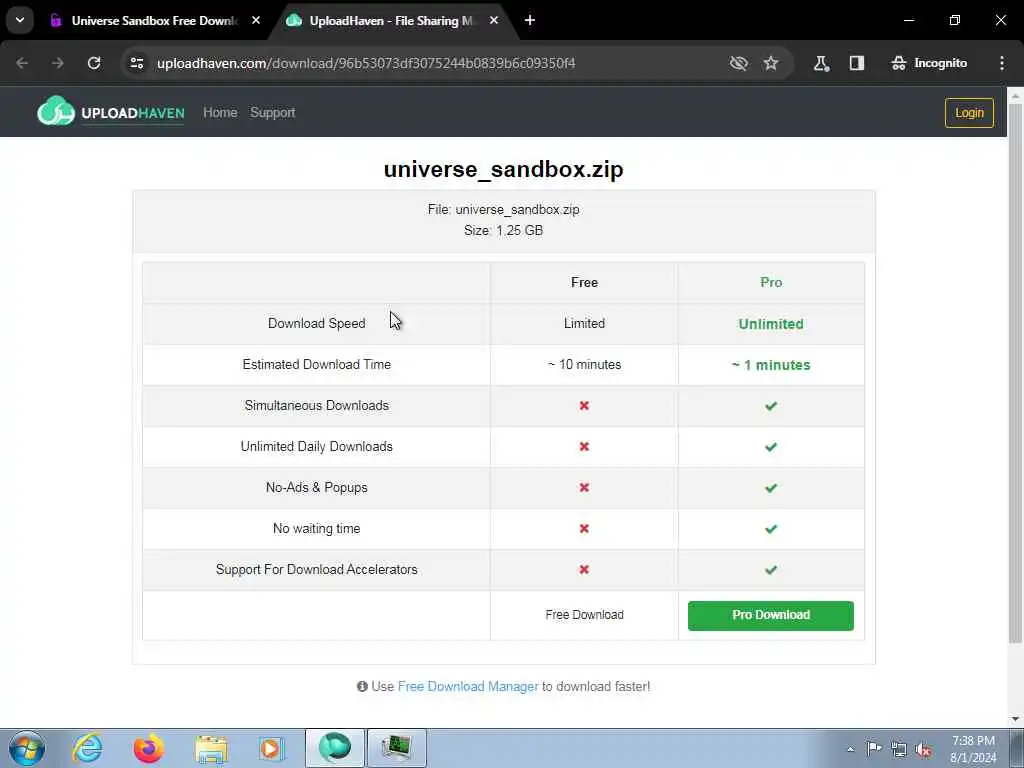Click the Size: 1.25 GB text
This screenshot has height=768, width=1024.
(x=504, y=231)
